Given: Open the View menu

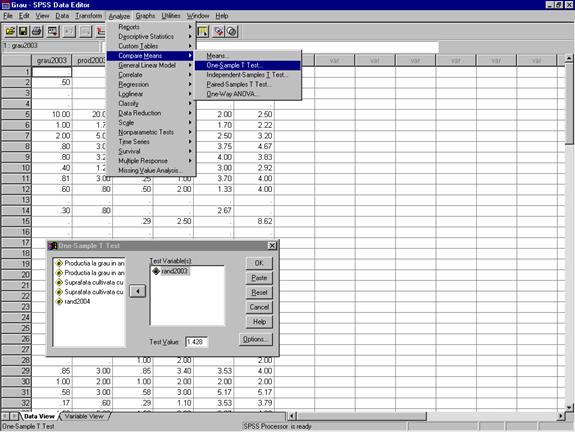Looking at the screenshot, I should pos(43,16).
